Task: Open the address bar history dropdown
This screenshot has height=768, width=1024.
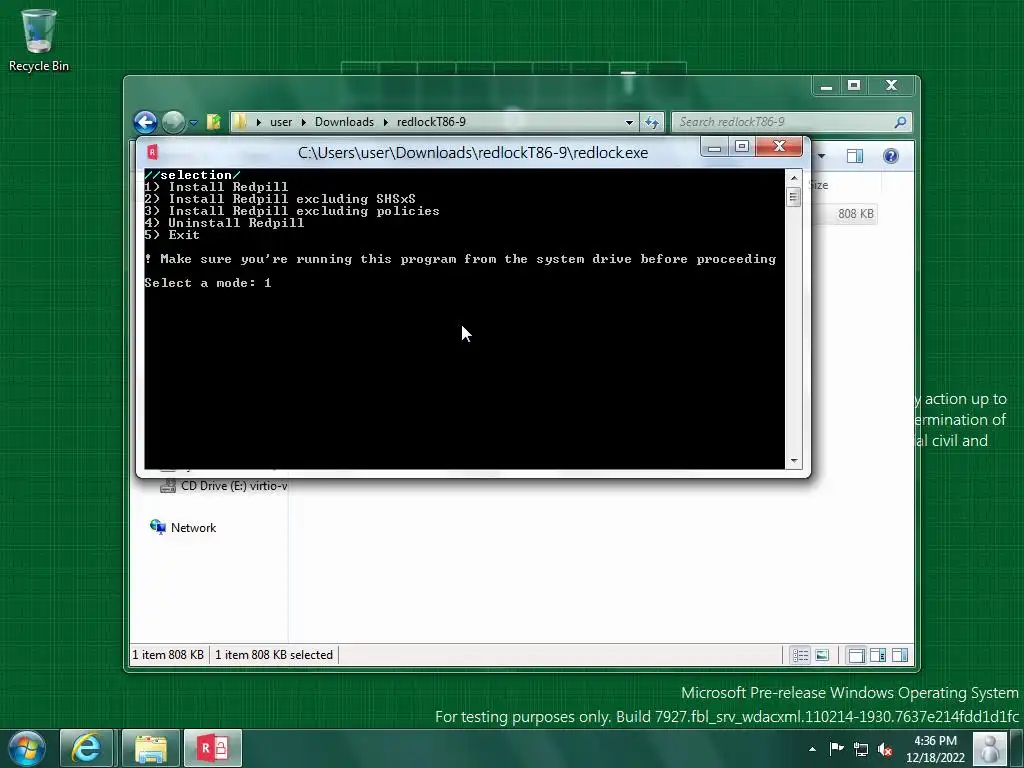Action: coord(629,122)
